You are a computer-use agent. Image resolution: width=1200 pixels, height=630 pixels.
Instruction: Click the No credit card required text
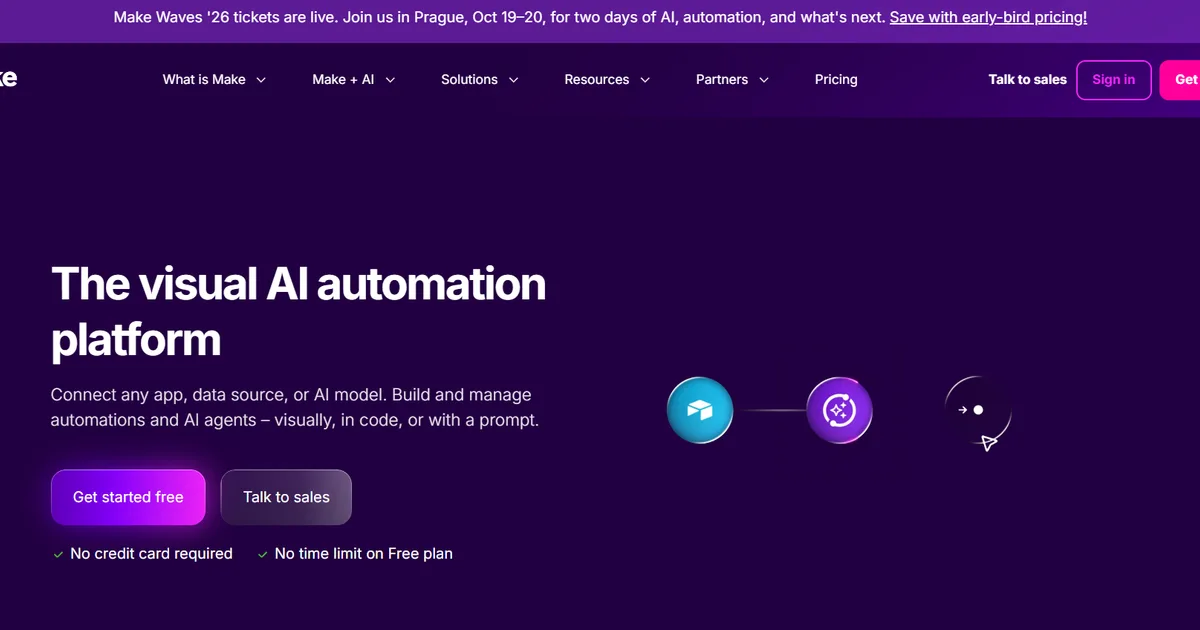pyautogui.click(x=151, y=554)
